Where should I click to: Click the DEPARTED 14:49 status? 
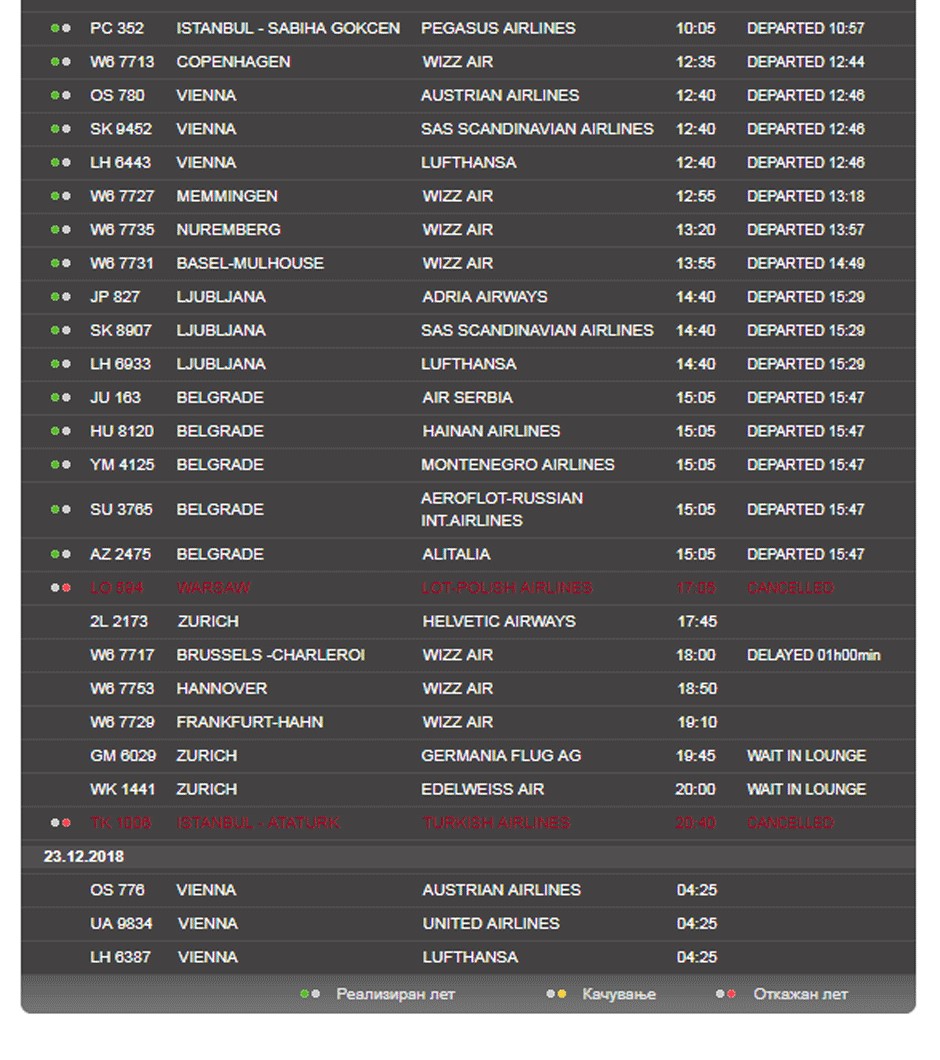(805, 263)
